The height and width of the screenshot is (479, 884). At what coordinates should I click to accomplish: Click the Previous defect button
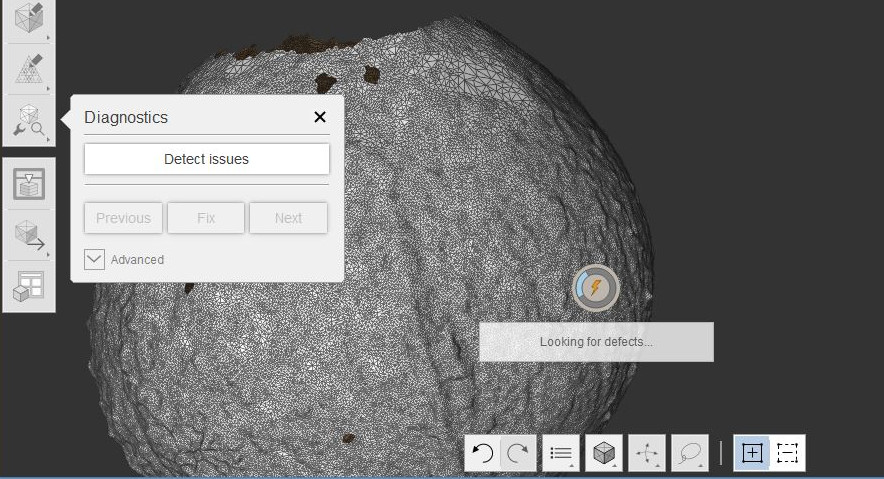(x=123, y=218)
